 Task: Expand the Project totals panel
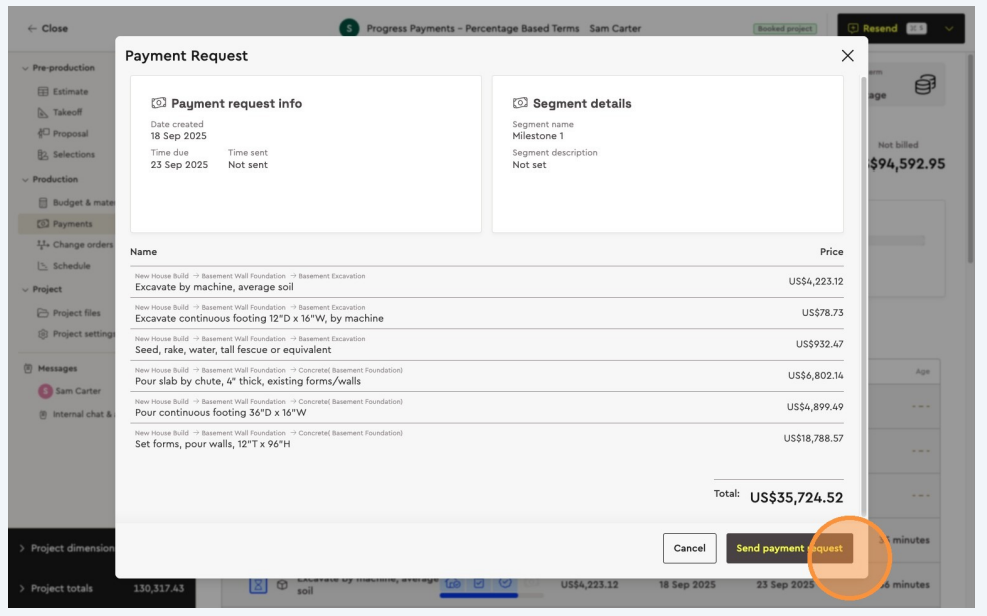(22, 588)
